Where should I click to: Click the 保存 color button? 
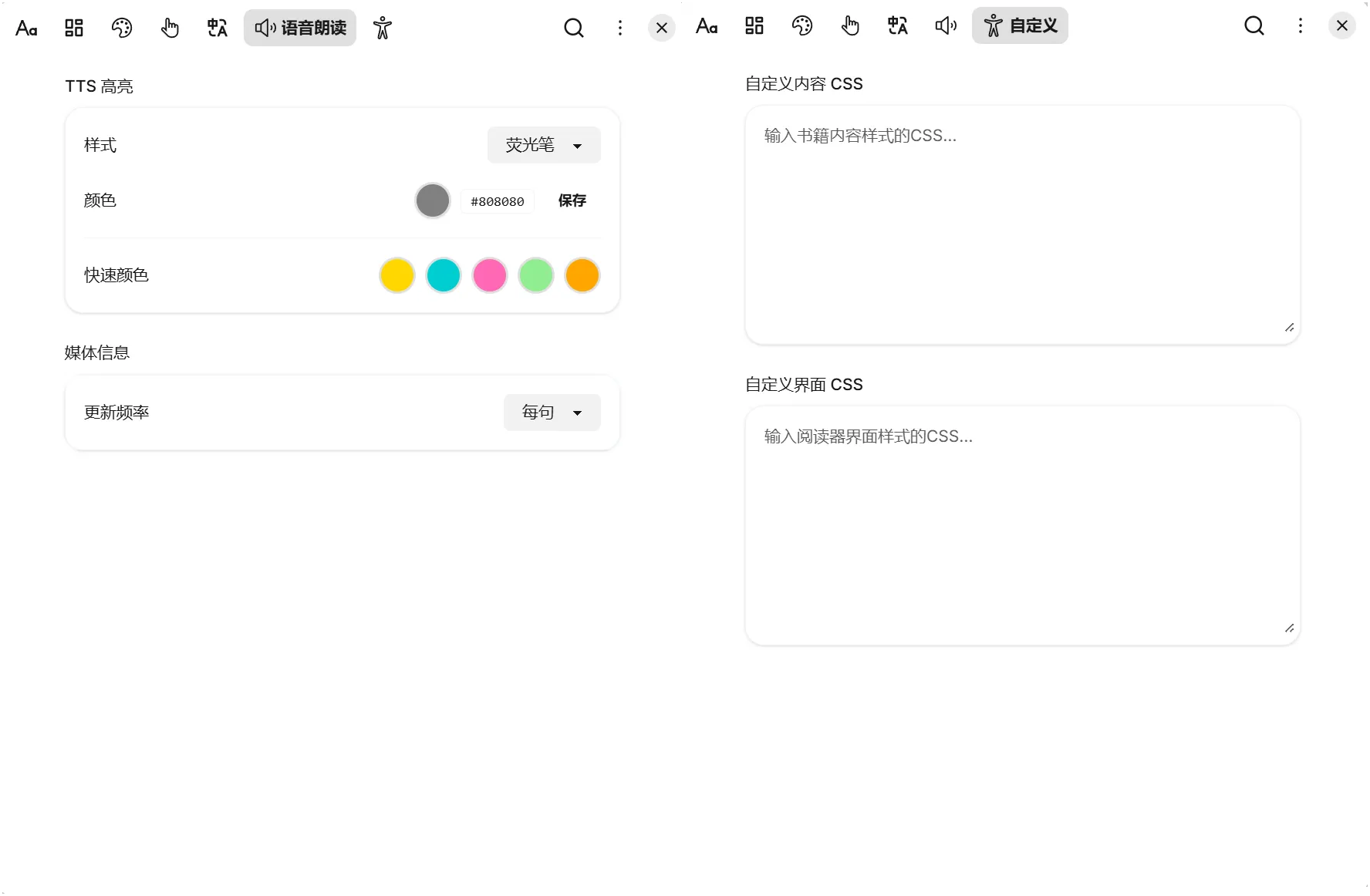click(572, 201)
